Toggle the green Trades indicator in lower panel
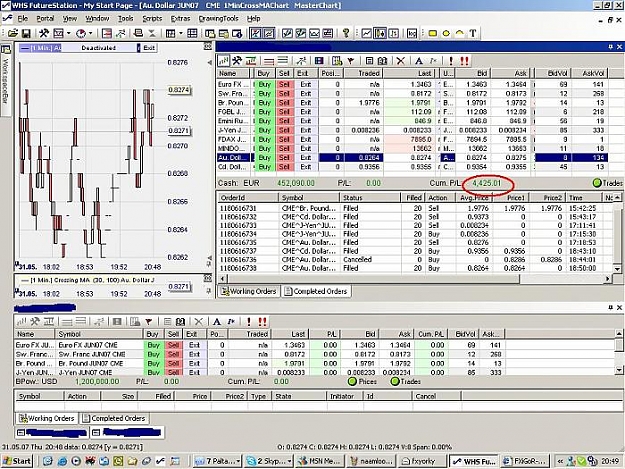The height and width of the screenshot is (469, 625). click(395, 382)
